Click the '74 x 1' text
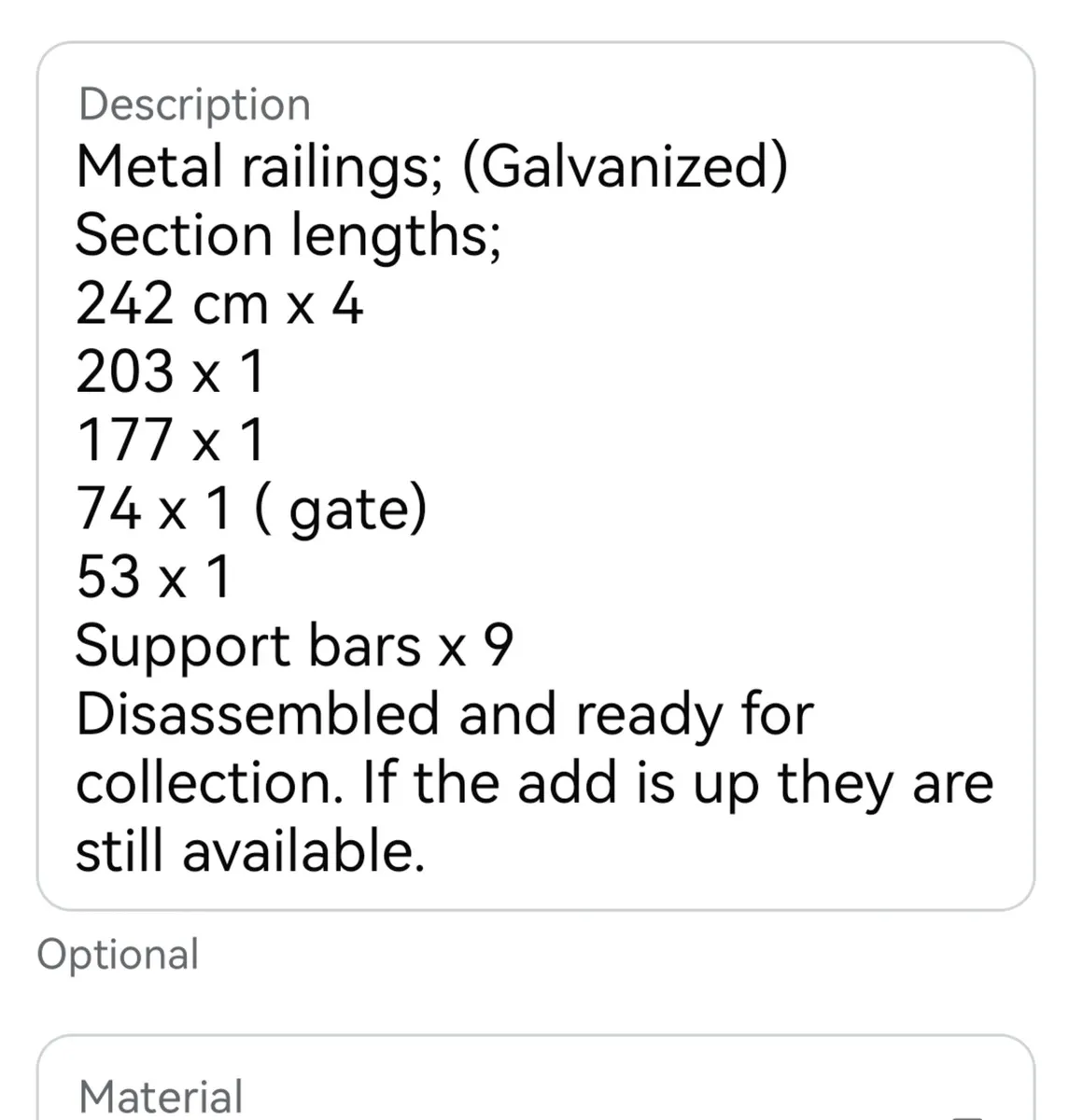The width and height of the screenshot is (1069, 1120). click(153, 510)
